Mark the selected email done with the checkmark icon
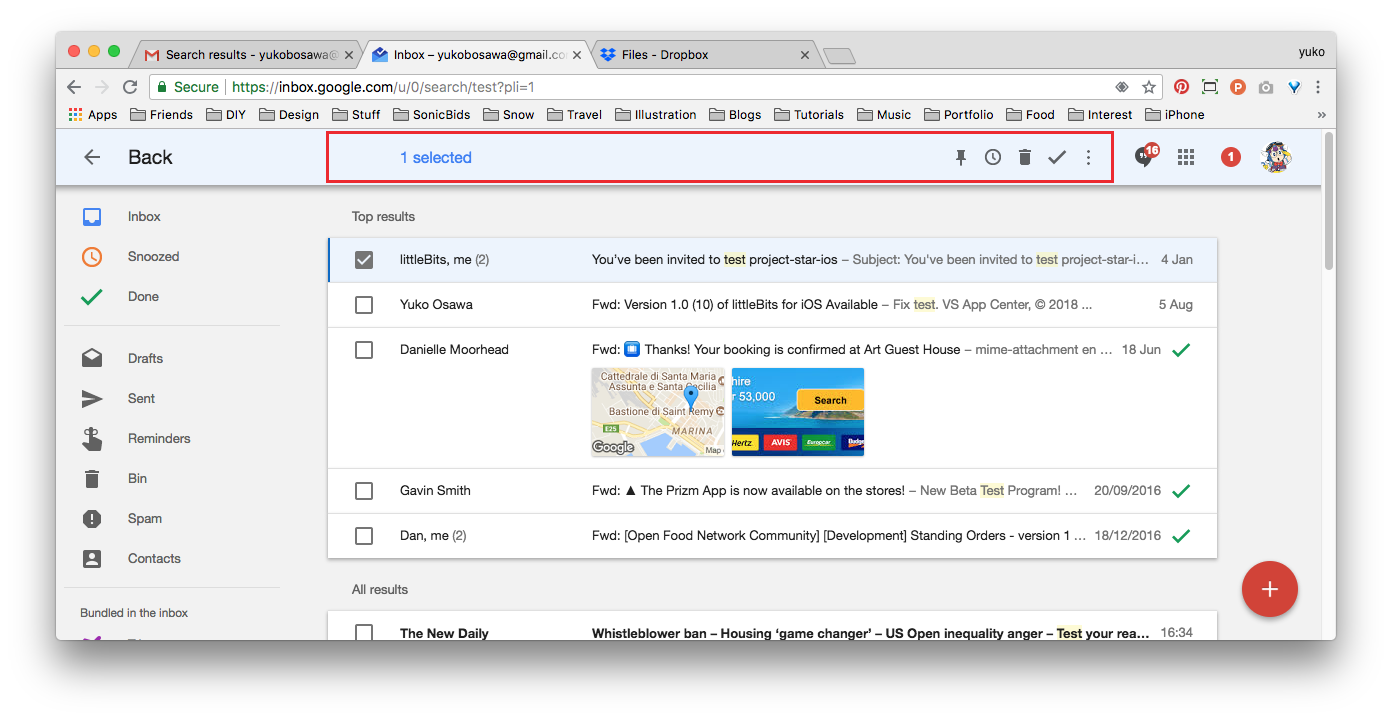The height and width of the screenshot is (720, 1392). [x=1057, y=157]
